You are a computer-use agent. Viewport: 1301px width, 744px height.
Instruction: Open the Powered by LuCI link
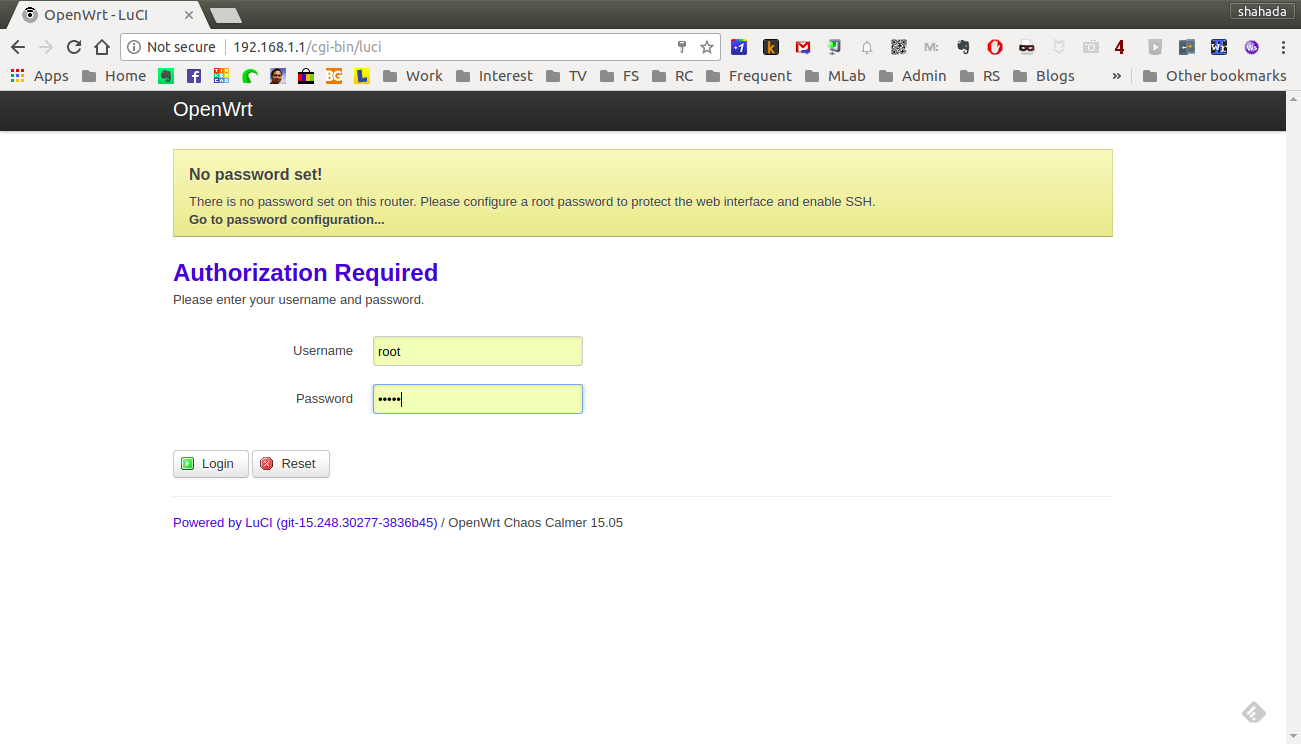click(x=305, y=523)
